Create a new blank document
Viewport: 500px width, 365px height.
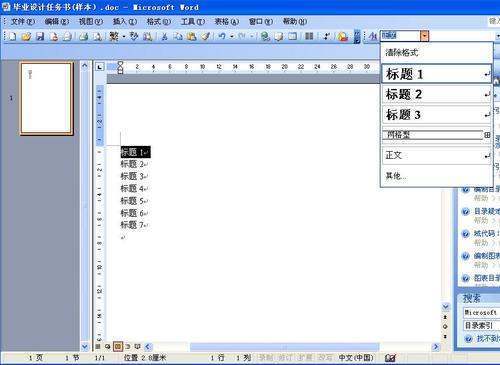click(x=12, y=36)
